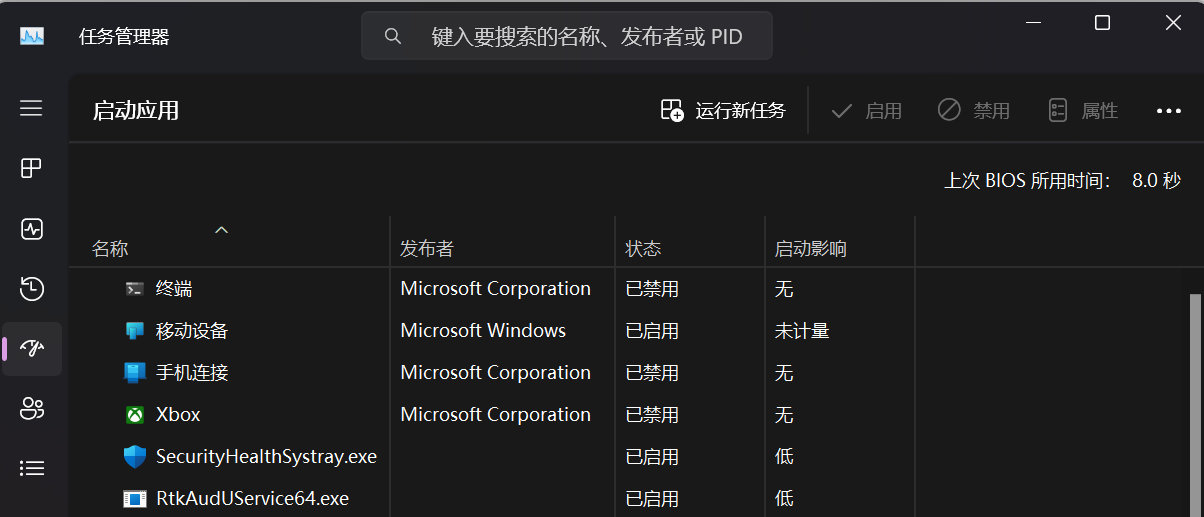Click the 禁用 disable button

(x=973, y=110)
